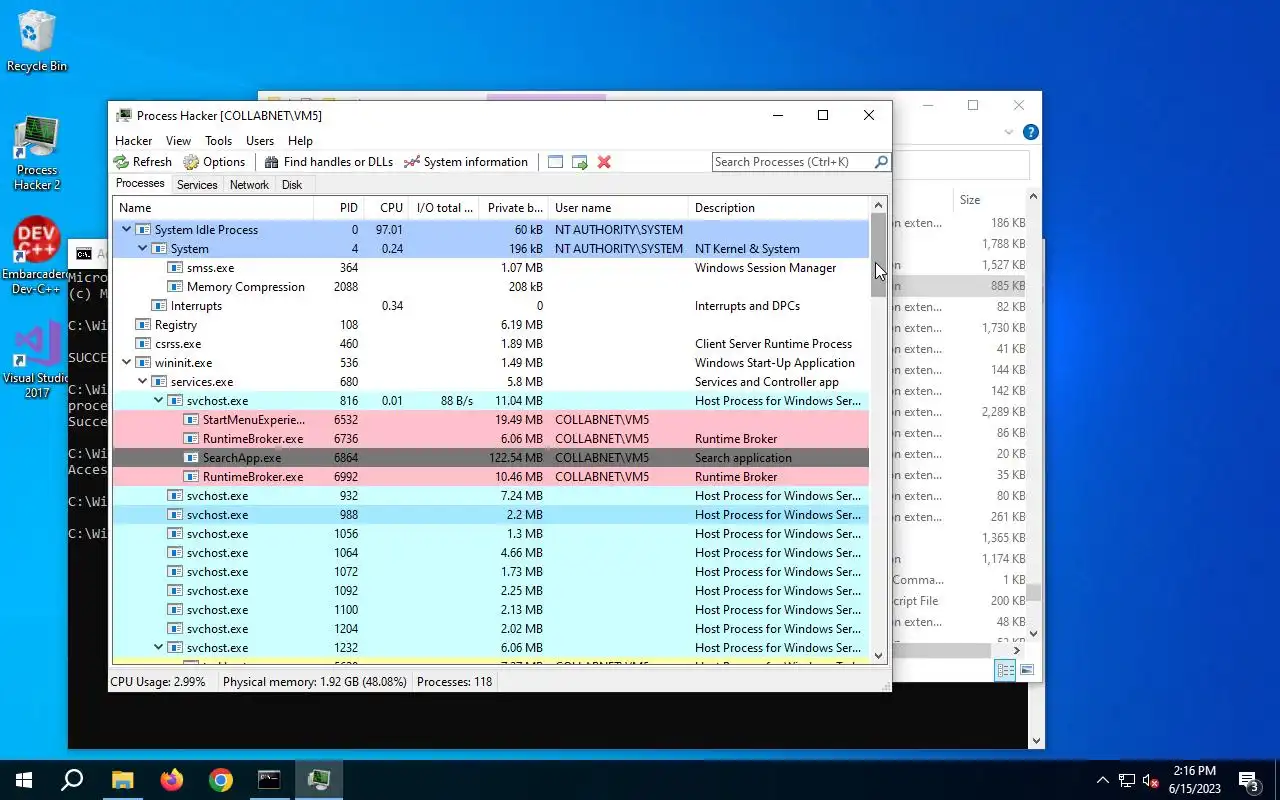Click Find handles or DLLs binoculars icon
The width and height of the screenshot is (1280, 800).
tap(271, 162)
